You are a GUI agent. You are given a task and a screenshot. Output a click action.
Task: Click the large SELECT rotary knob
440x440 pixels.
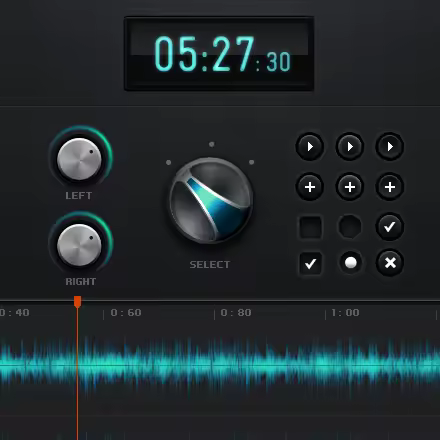pyautogui.click(x=211, y=200)
